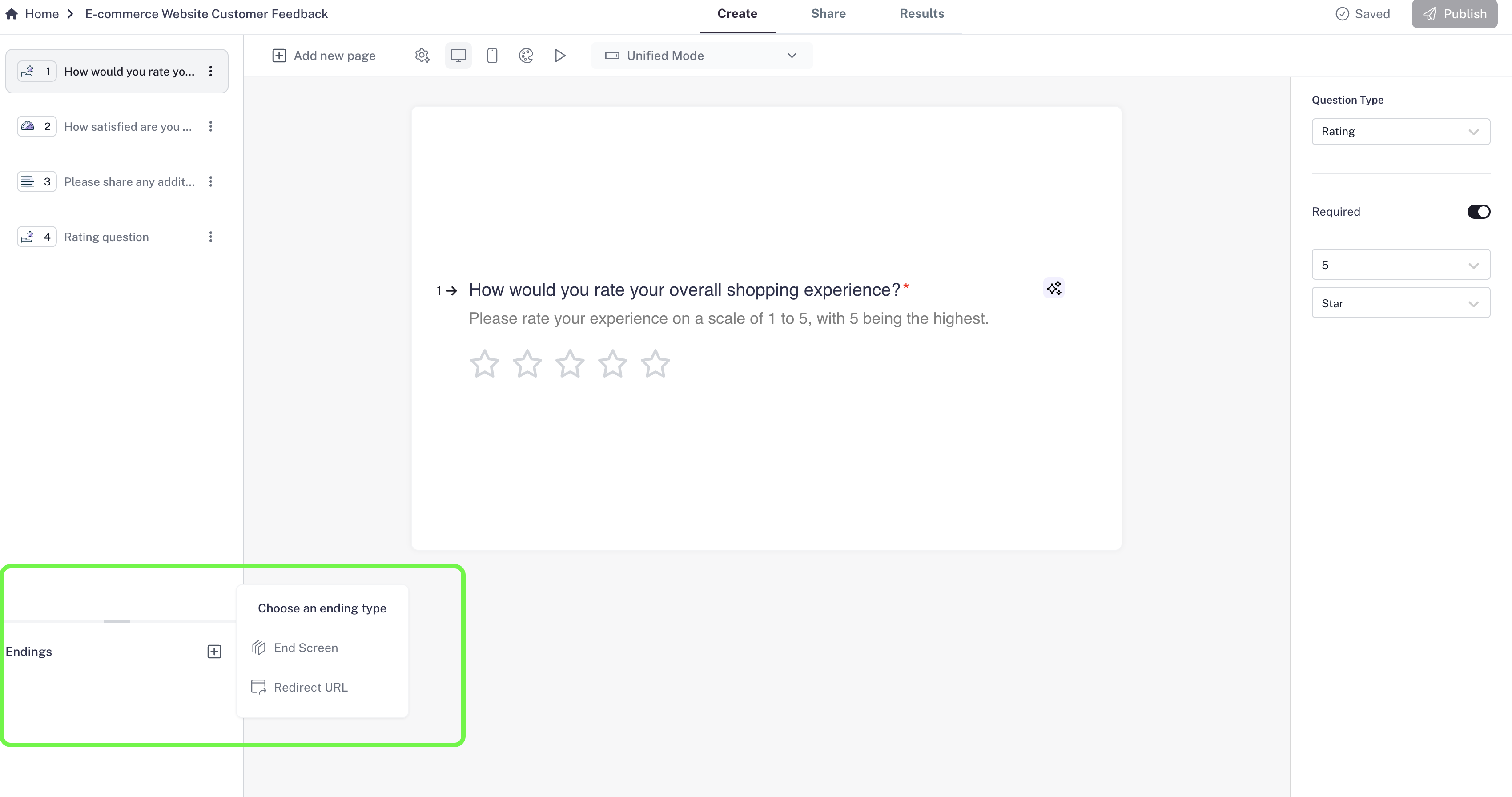Viewport: 1512px width, 797px height.
Task: Click Add new page
Action: click(324, 56)
